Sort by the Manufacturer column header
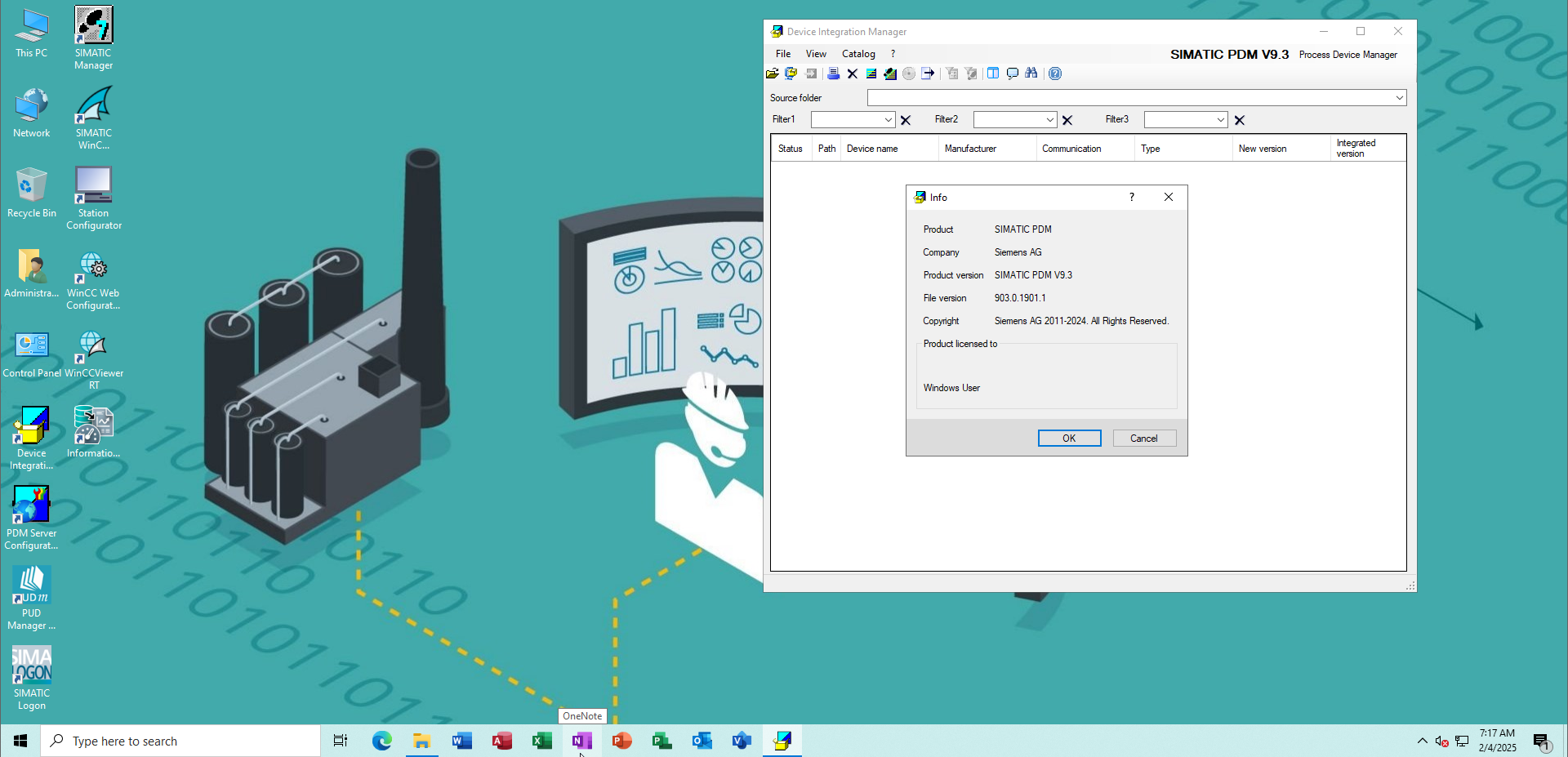The image size is (1568, 757). coord(987,149)
